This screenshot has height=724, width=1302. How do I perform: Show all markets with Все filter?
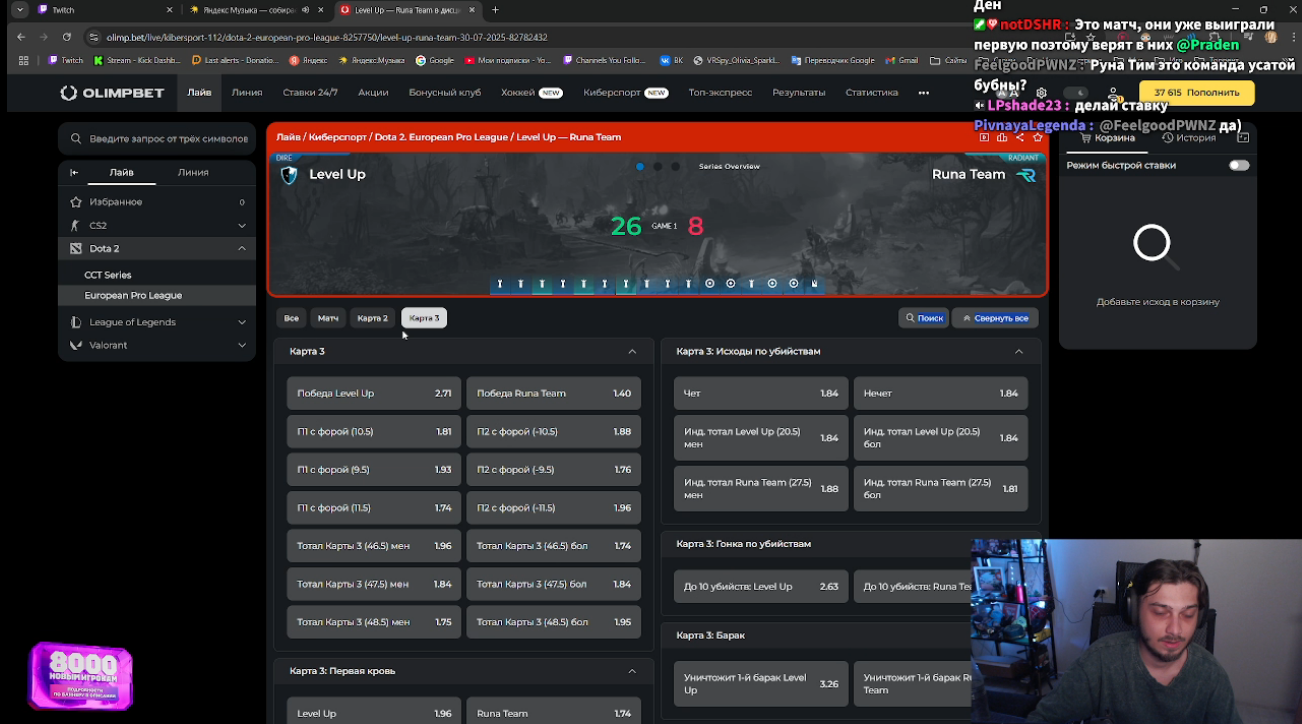point(291,318)
